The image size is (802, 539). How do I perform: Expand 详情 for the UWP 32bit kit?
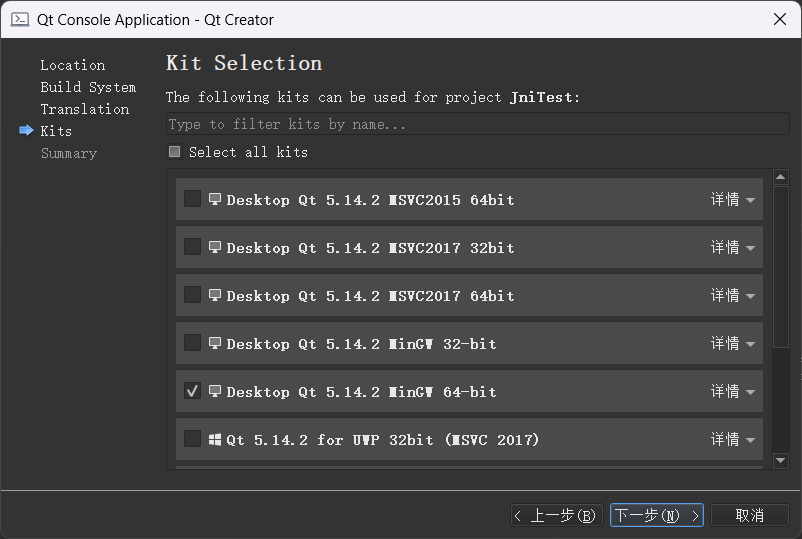[x=732, y=440]
